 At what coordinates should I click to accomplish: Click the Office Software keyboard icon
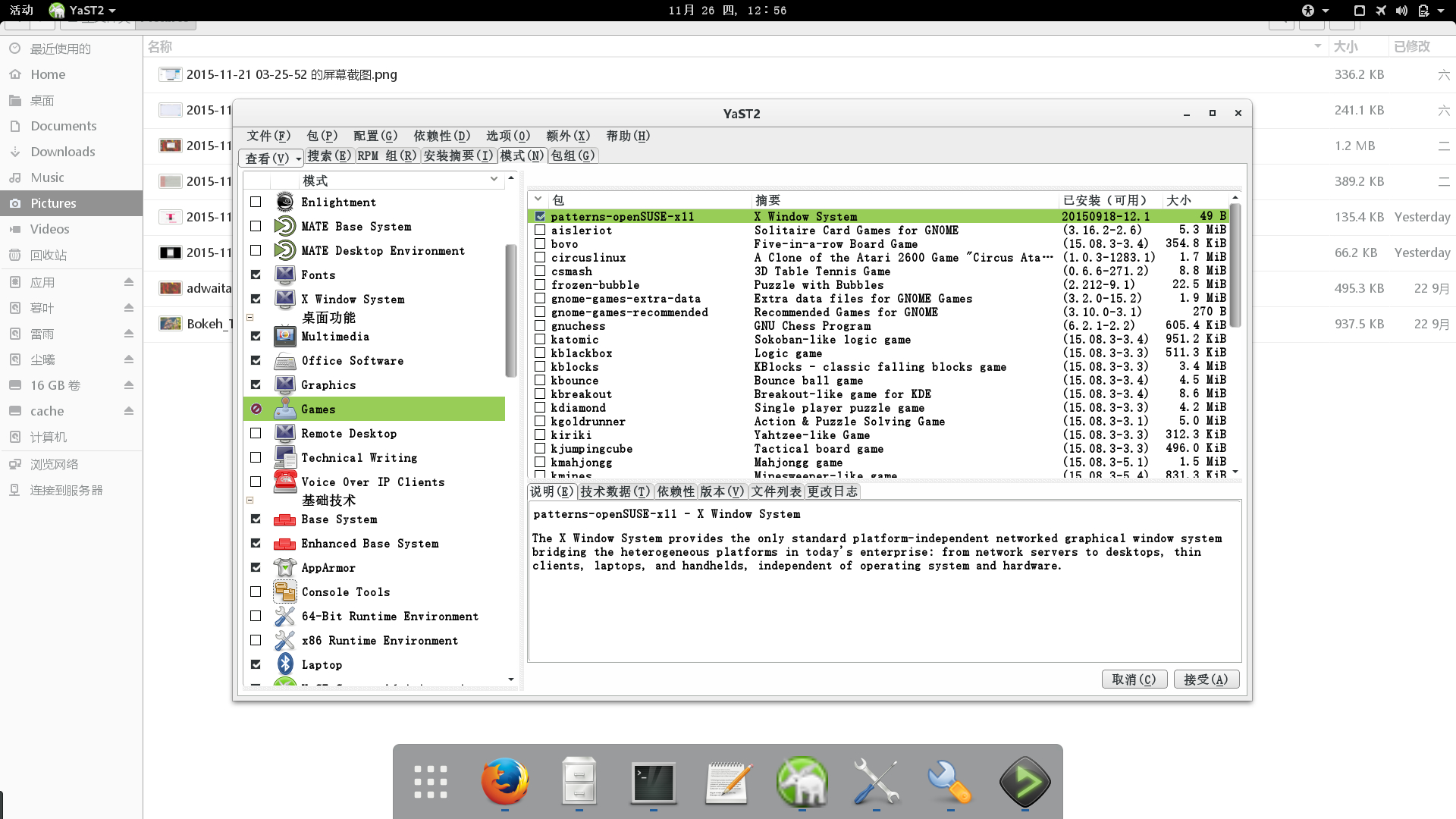[x=285, y=361]
